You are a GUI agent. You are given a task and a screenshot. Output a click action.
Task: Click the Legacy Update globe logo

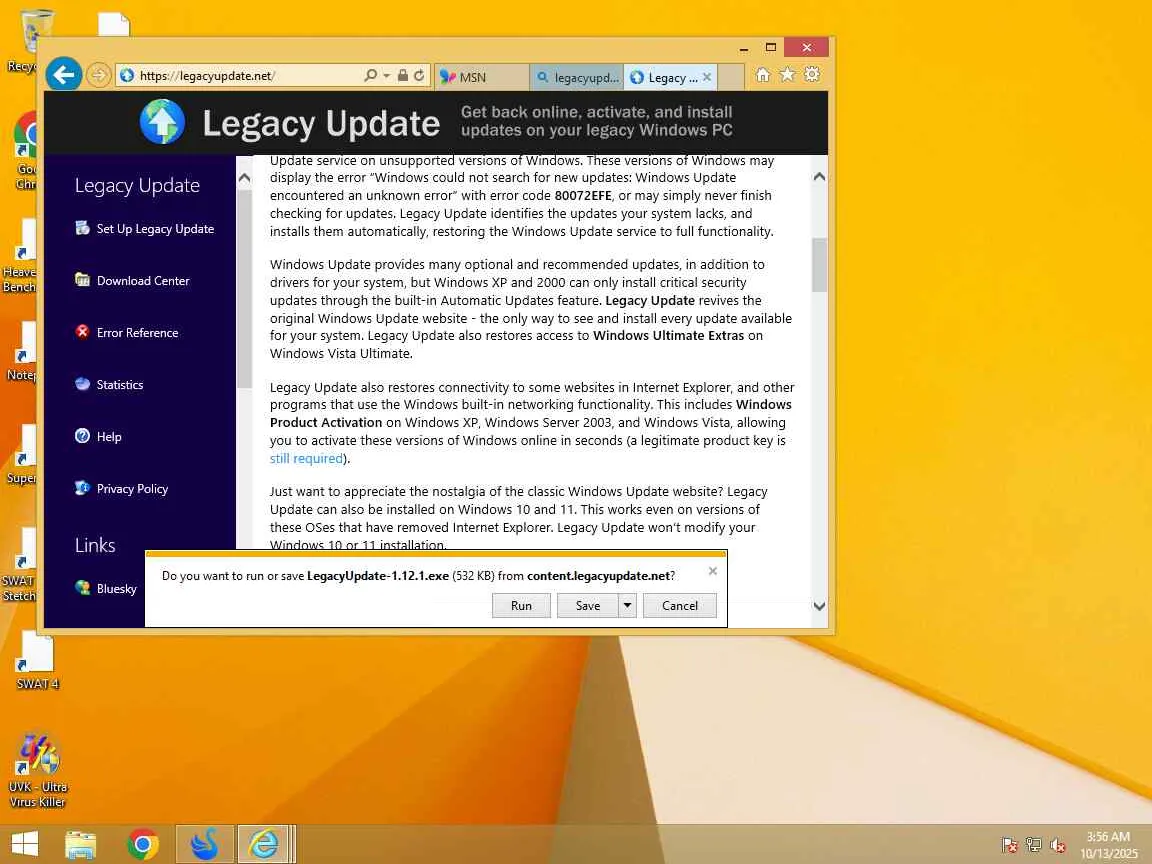click(162, 122)
